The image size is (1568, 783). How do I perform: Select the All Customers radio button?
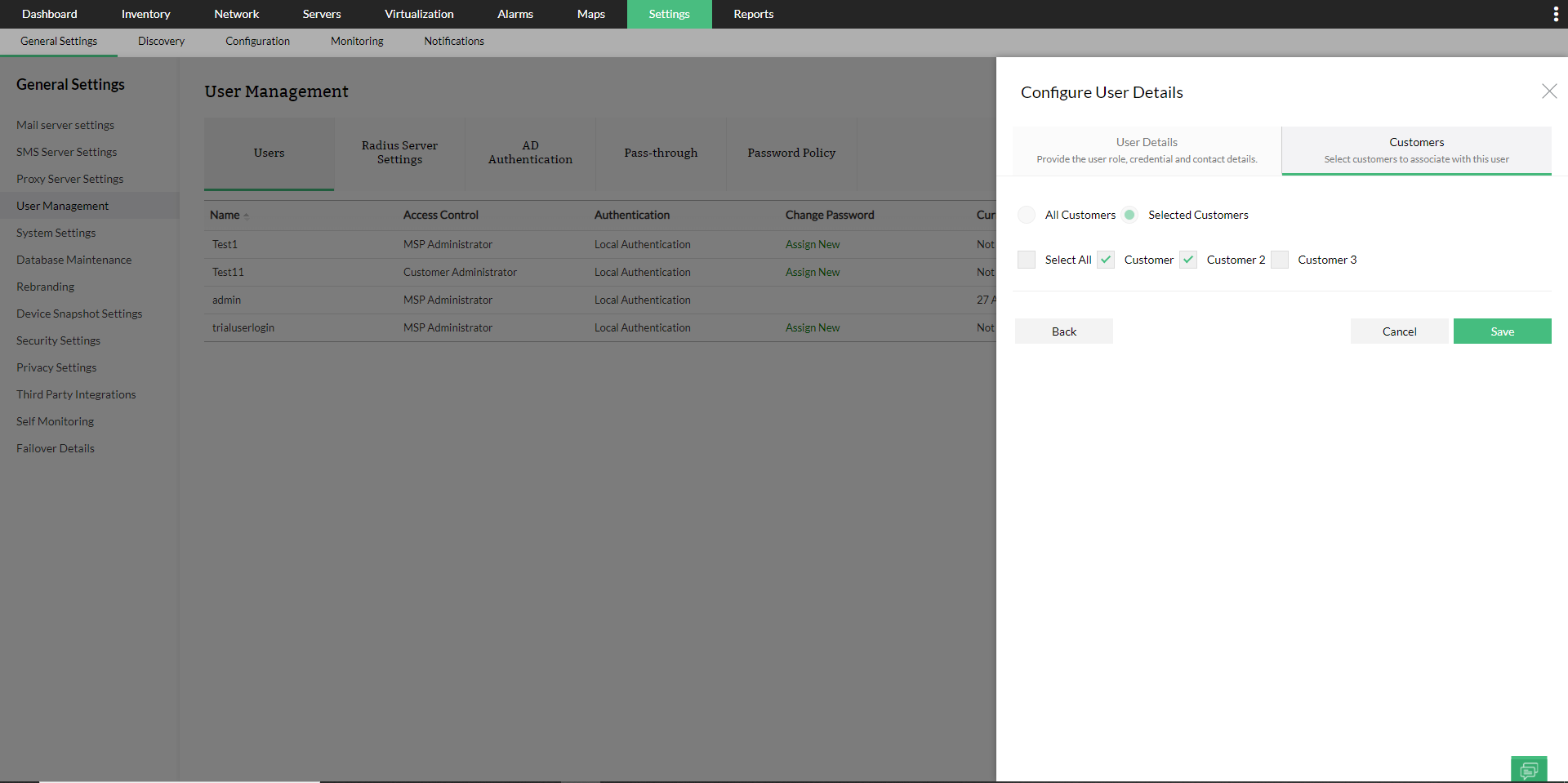coord(1027,215)
